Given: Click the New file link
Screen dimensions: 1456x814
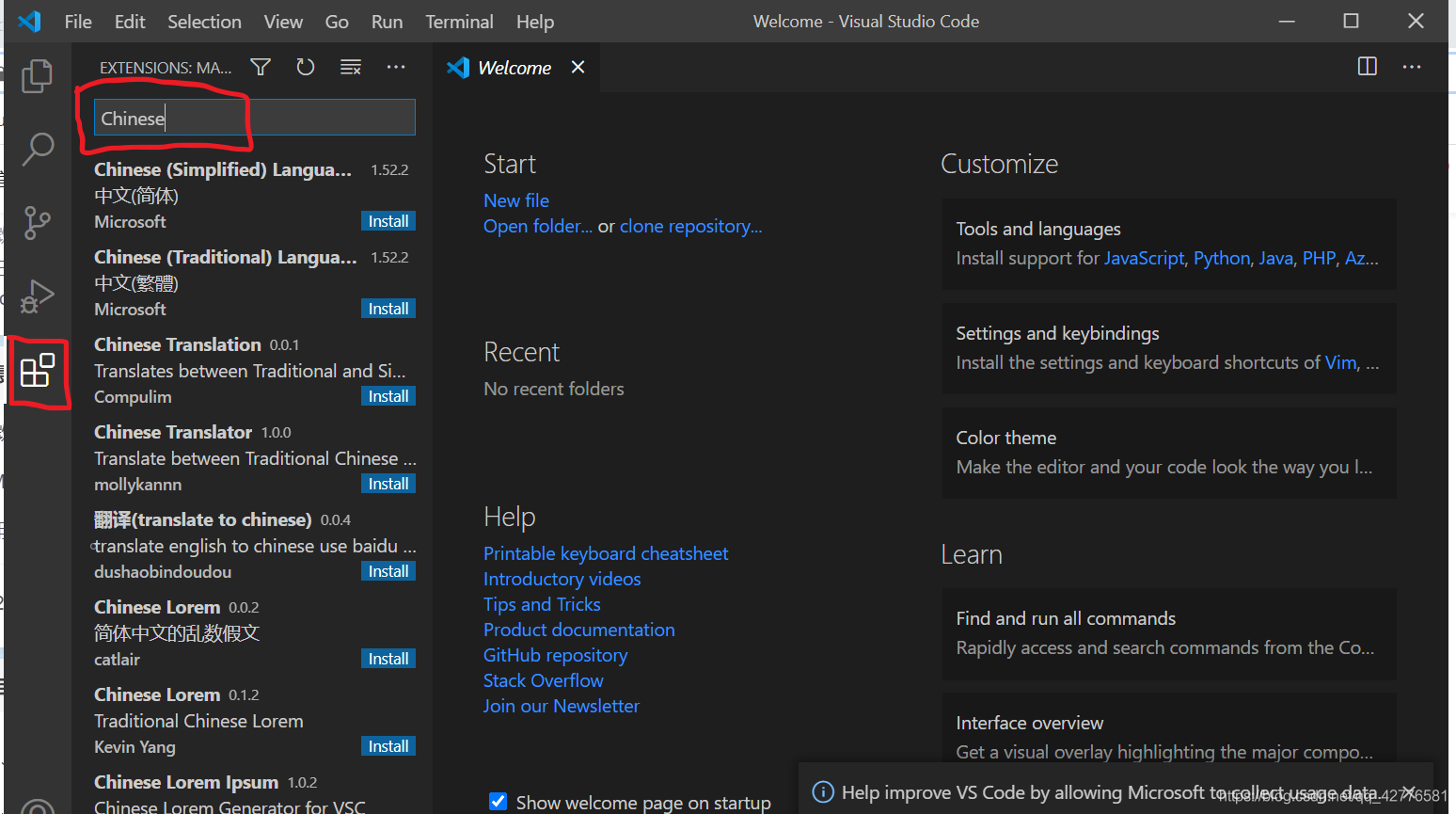Looking at the screenshot, I should click(516, 200).
